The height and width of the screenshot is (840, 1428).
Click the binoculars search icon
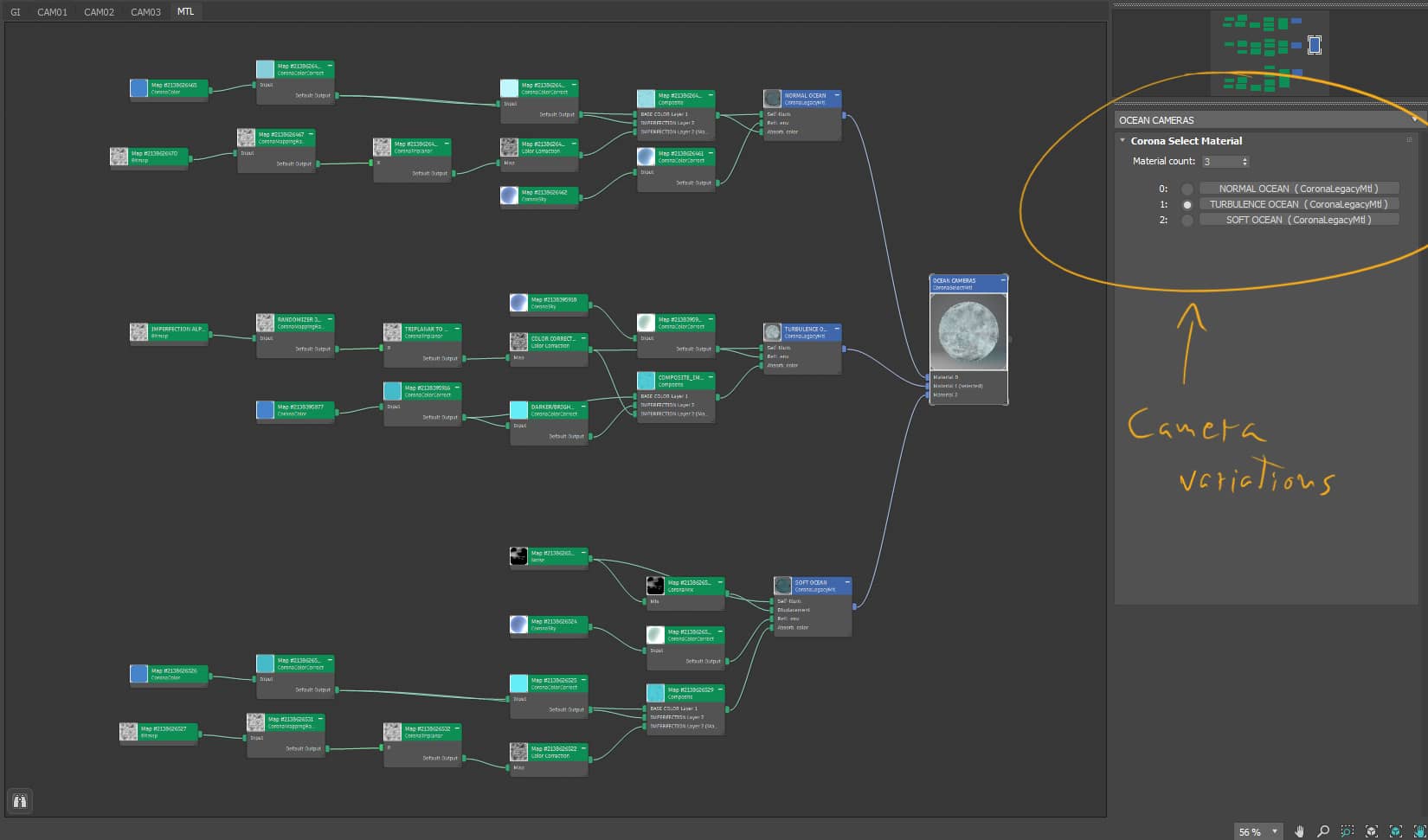pyautogui.click(x=19, y=801)
